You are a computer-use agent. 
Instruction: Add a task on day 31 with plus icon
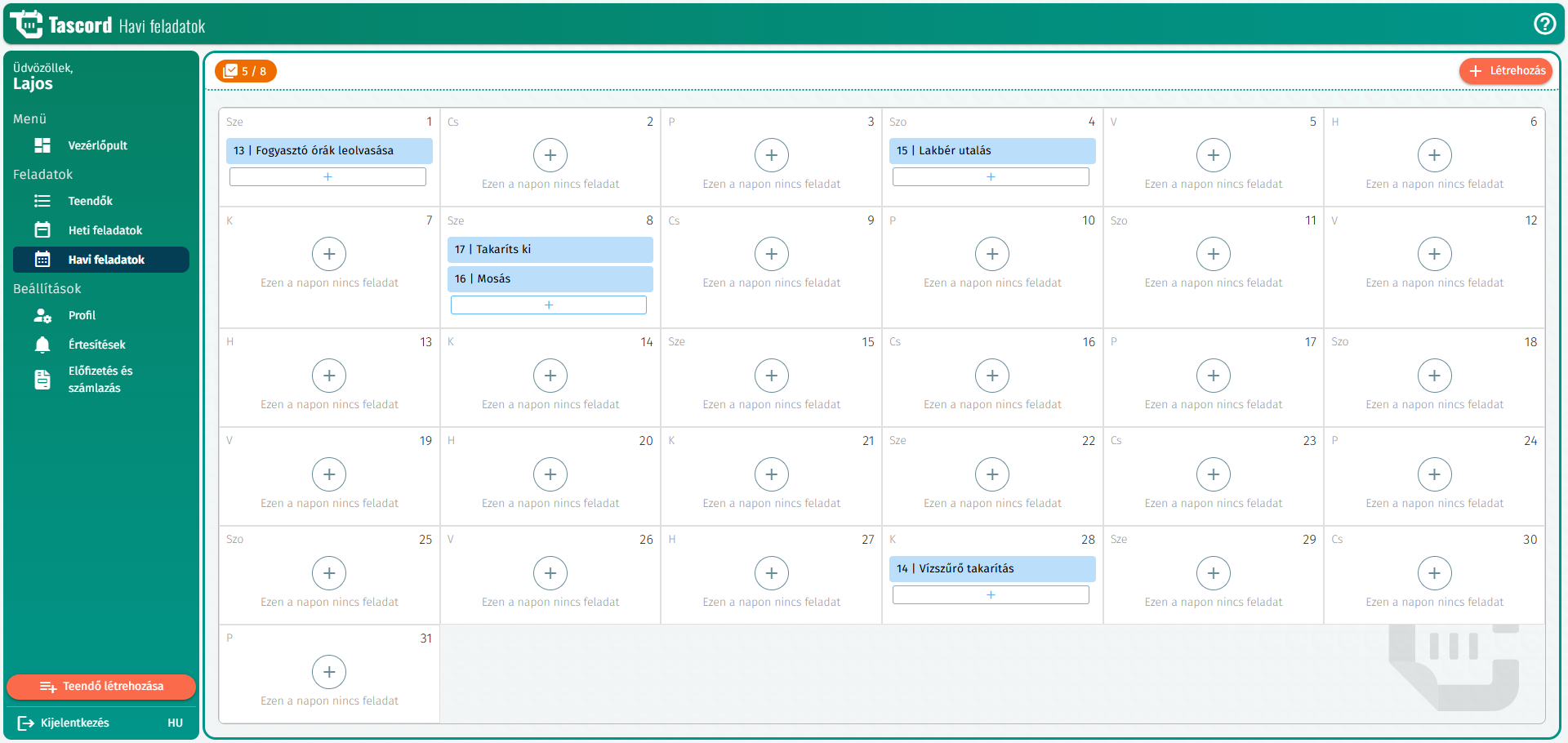tap(329, 672)
